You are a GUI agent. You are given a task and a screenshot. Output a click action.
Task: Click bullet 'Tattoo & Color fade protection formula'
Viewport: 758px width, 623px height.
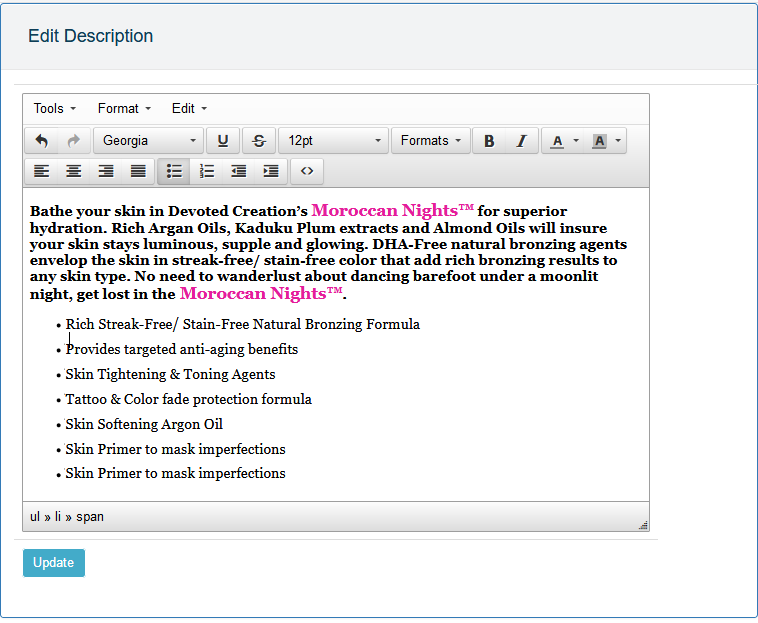(189, 399)
